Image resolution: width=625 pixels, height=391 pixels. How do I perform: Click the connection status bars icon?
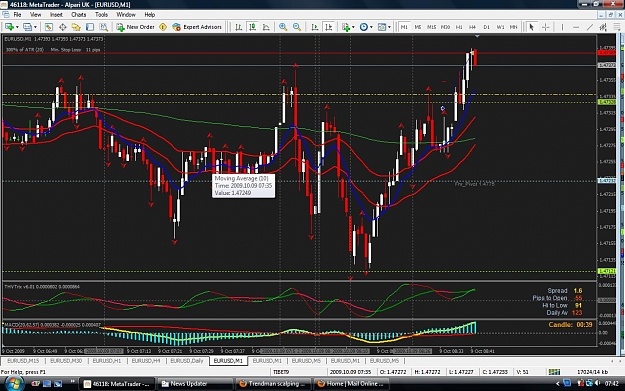(554, 372)
